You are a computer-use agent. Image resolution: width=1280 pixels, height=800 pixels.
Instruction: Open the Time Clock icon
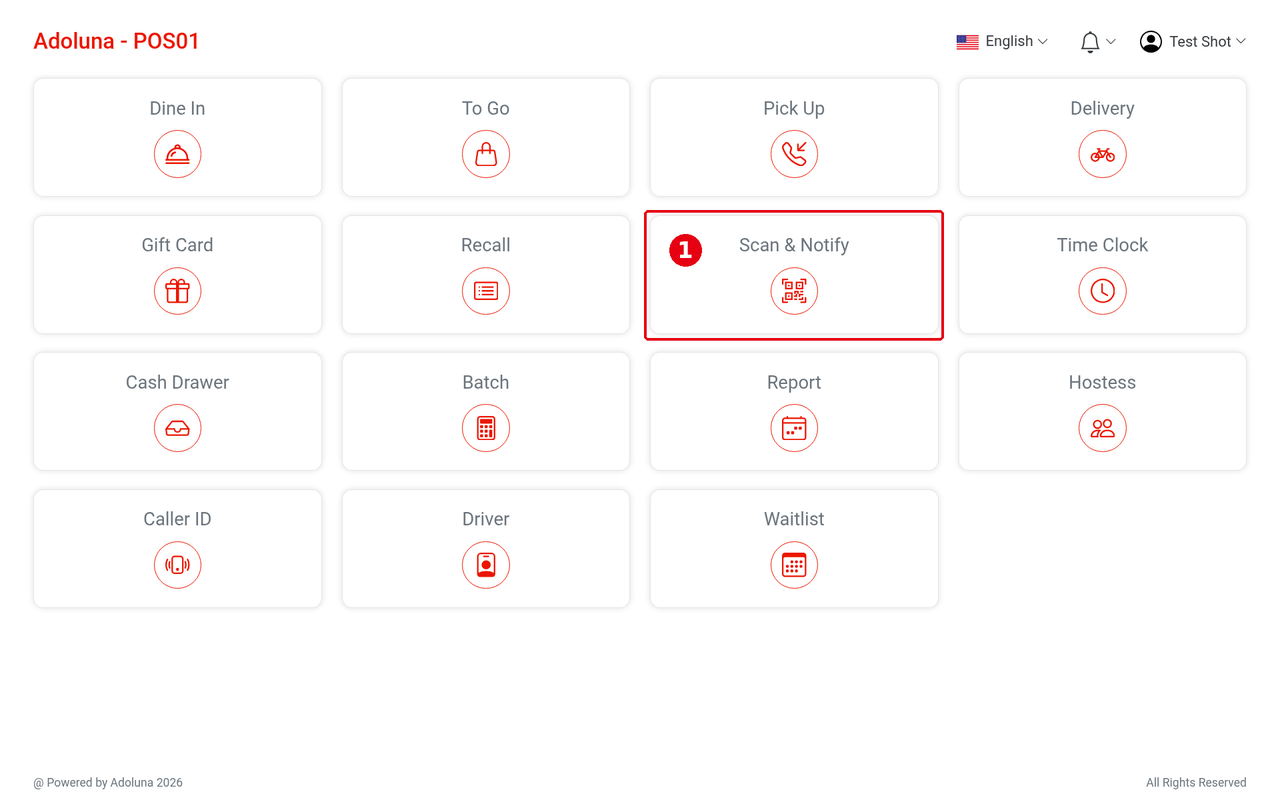pyautogui.click(x=1102, y=291)
